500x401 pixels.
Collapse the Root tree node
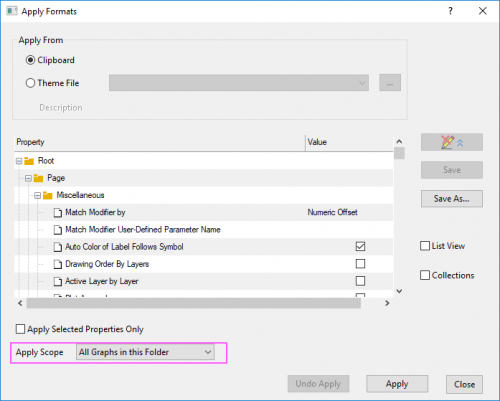(x=19, y=161)
